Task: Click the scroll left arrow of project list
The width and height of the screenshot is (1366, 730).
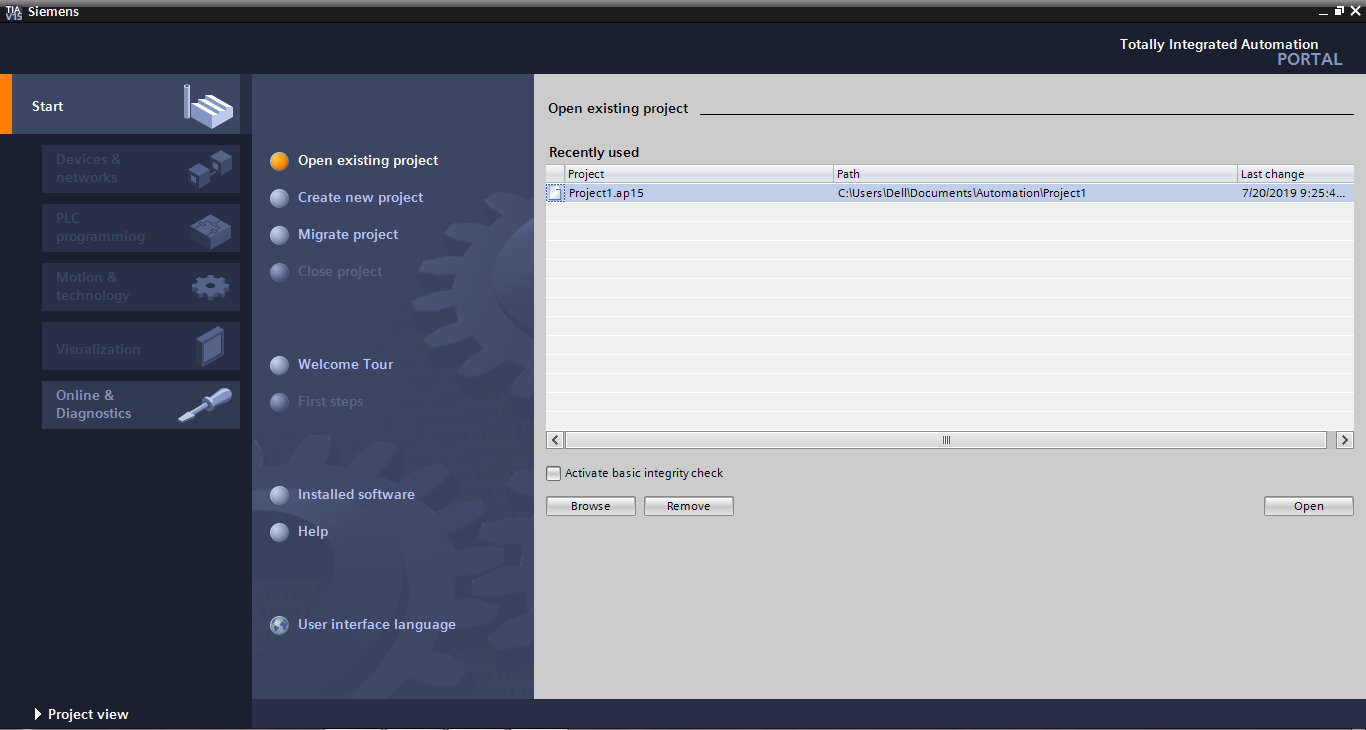Action: (555, 440)
